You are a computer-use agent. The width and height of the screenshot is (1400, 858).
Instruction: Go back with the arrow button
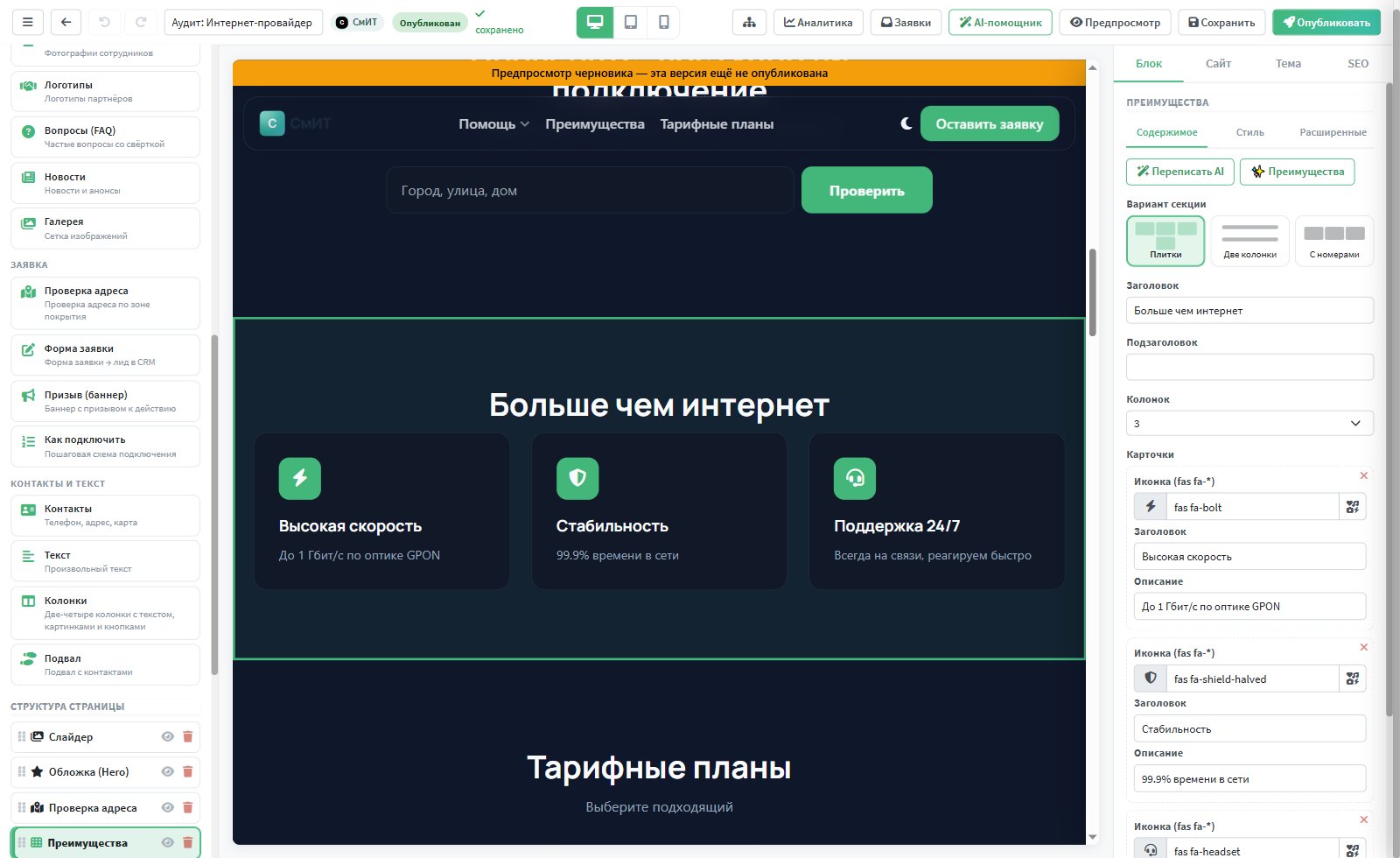pyautogui.click(x=66, y=23)
